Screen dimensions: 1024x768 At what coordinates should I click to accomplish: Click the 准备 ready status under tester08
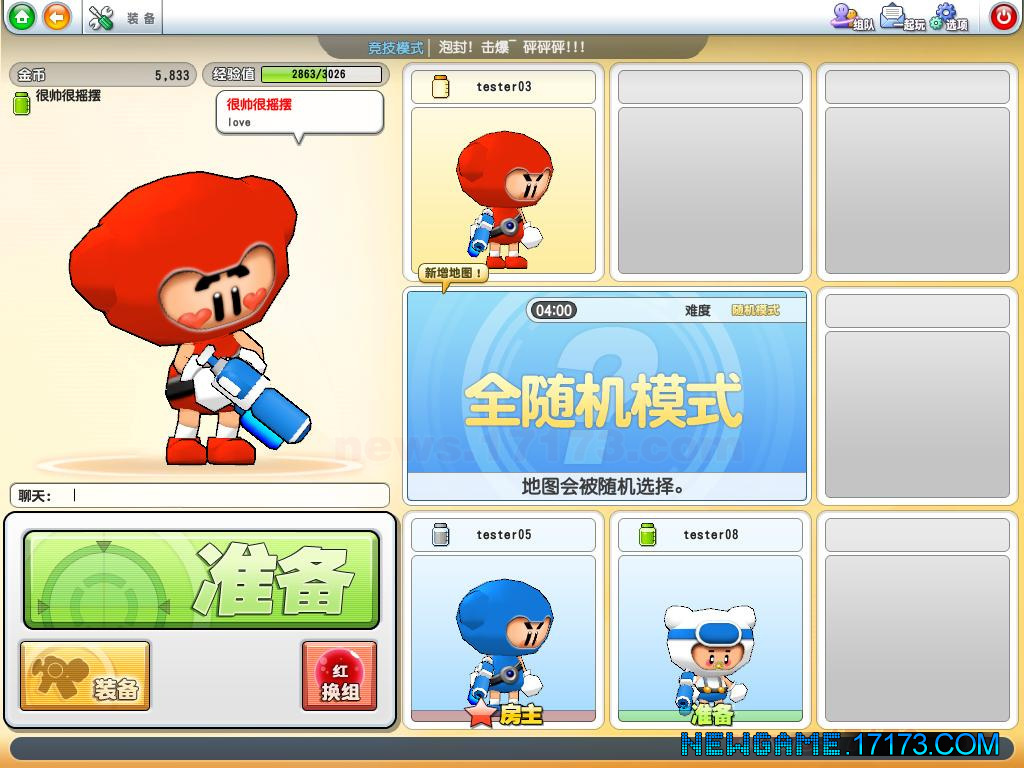712,714
